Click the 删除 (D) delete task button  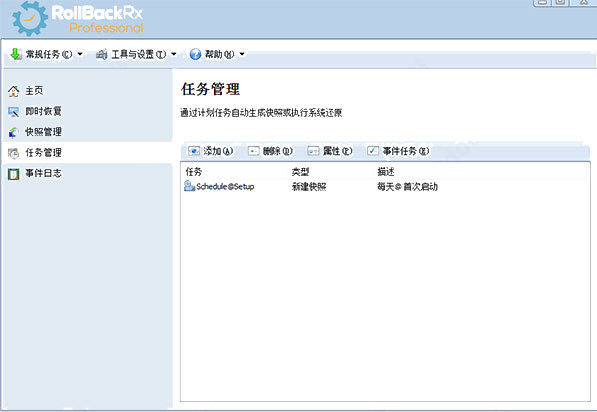pos(270,151)
